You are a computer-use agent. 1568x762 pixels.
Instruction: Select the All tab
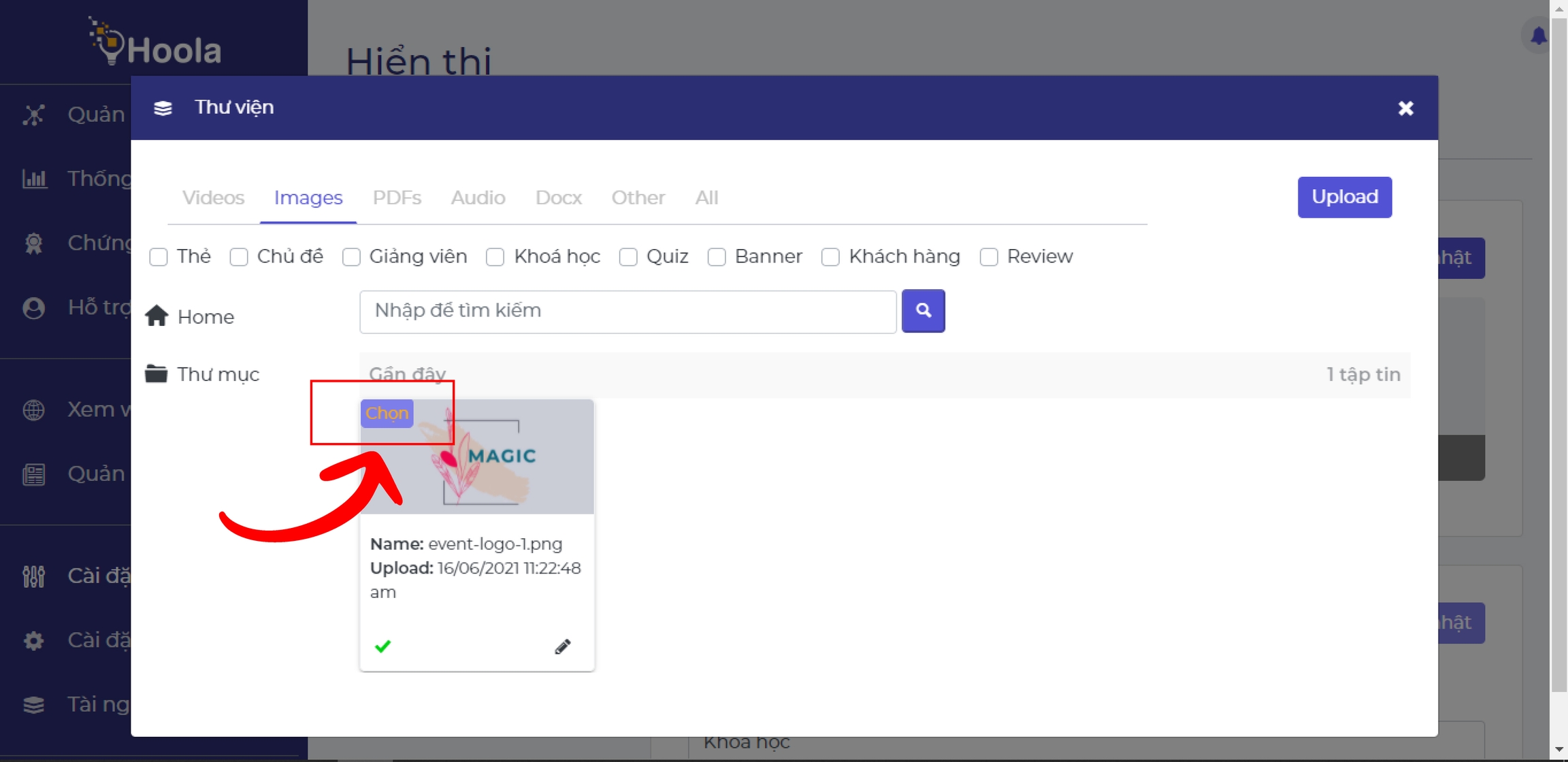tap(706, 198)
